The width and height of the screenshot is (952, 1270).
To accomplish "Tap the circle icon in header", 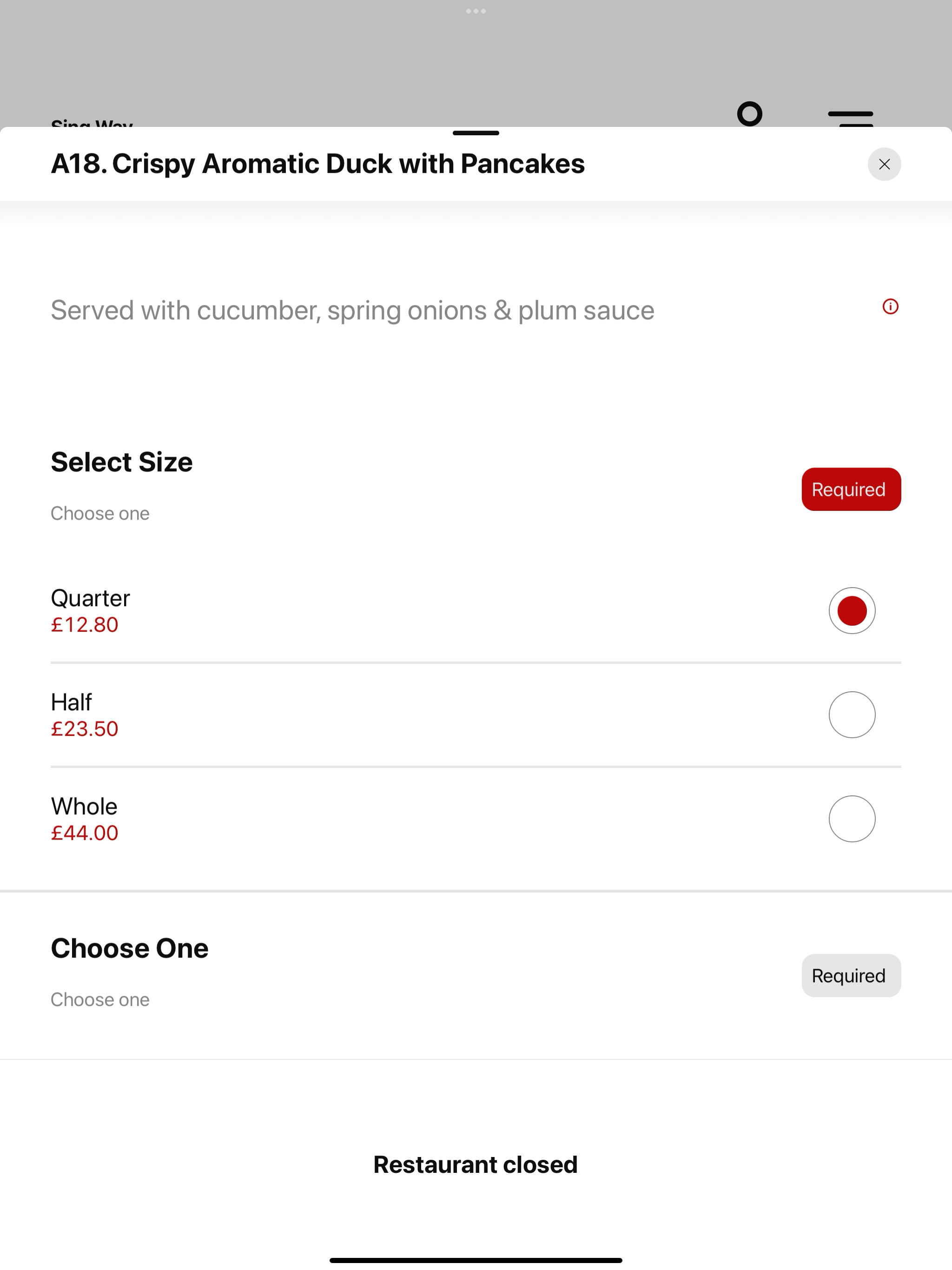I will click(x=749, y=114).
